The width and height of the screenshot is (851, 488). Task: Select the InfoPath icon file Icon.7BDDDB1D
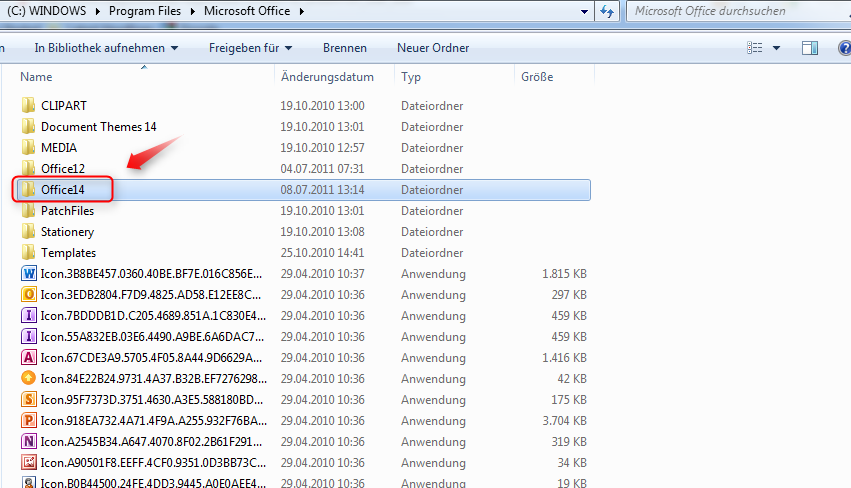[x=150, y=315]
